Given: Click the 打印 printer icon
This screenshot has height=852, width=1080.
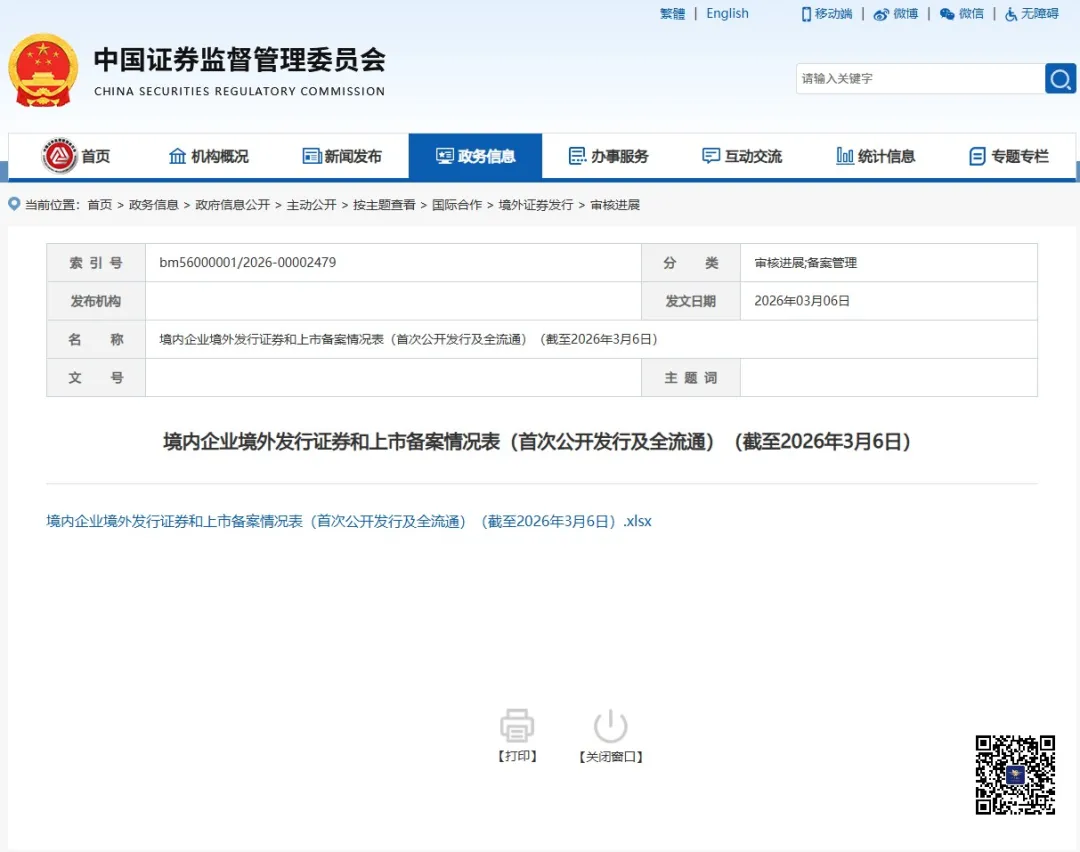Looking at the screenshot, I should click(517, 723).
